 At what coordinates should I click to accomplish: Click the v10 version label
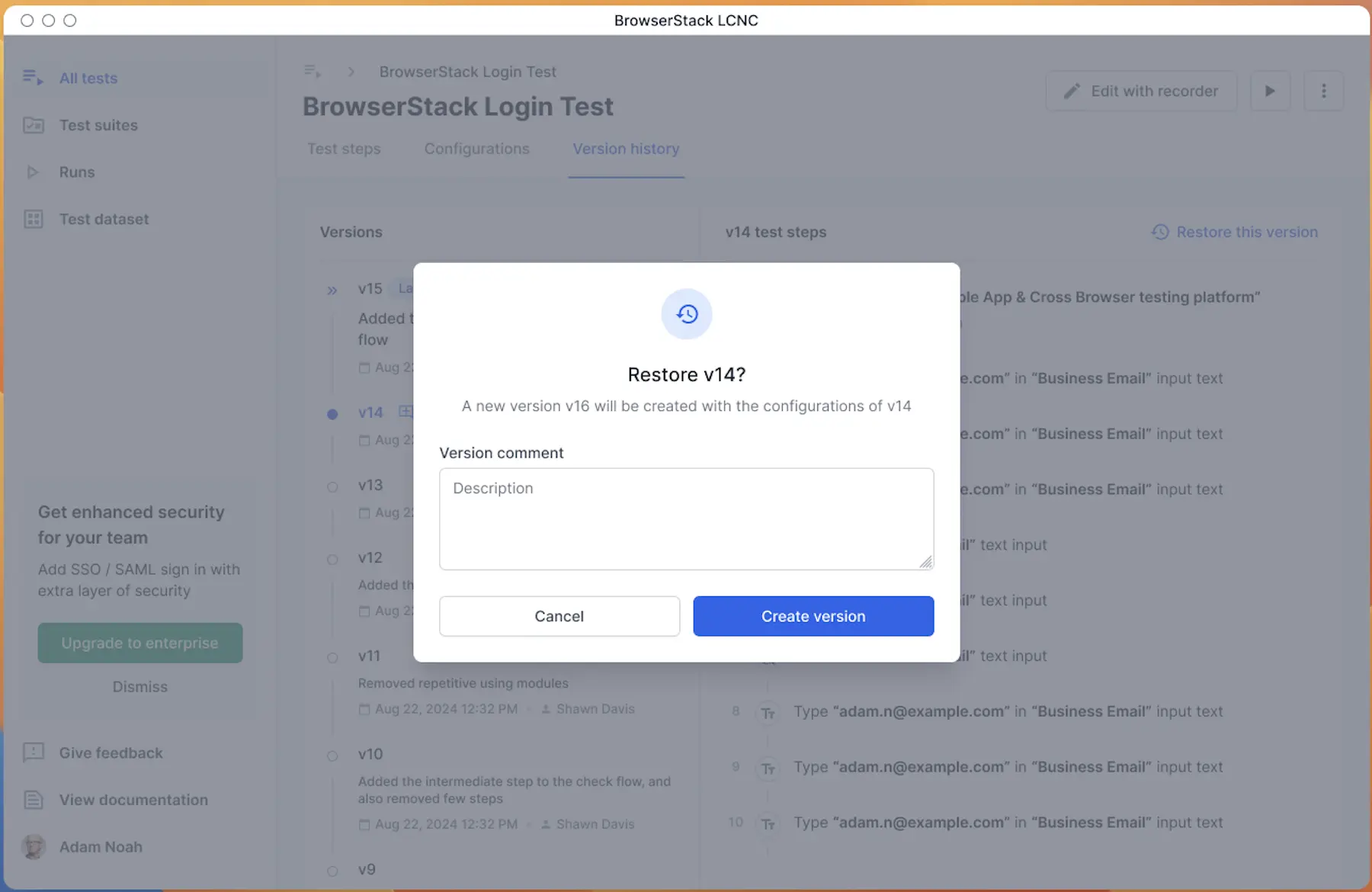(370, 754)
